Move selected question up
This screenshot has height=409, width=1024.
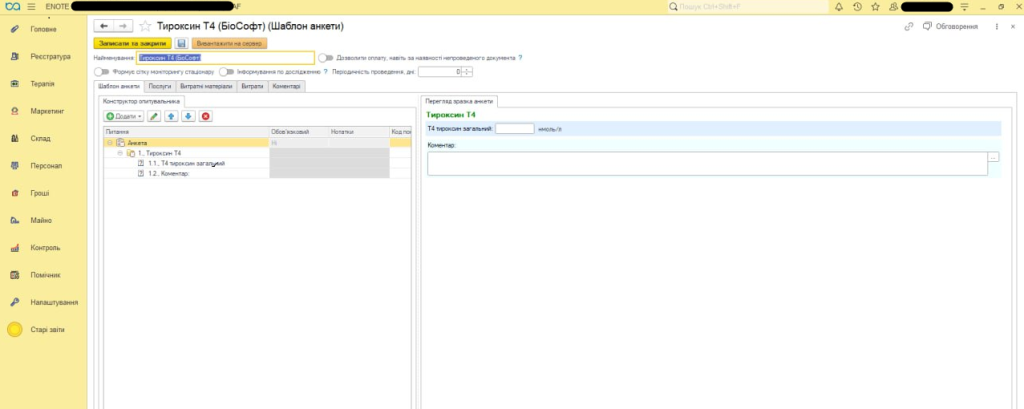coord(171,116)
